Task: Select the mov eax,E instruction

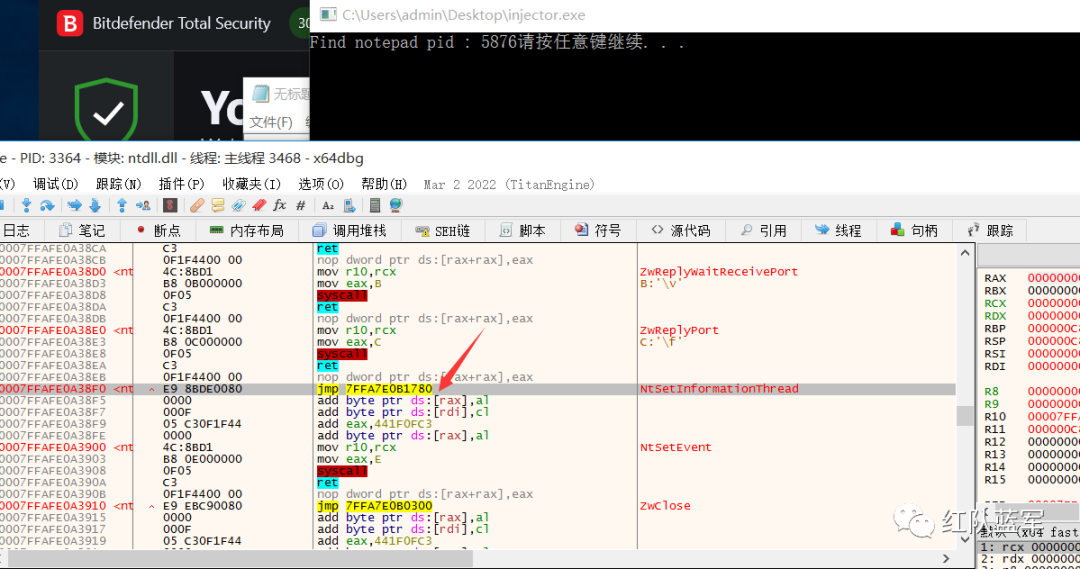Action: point(349,459)
